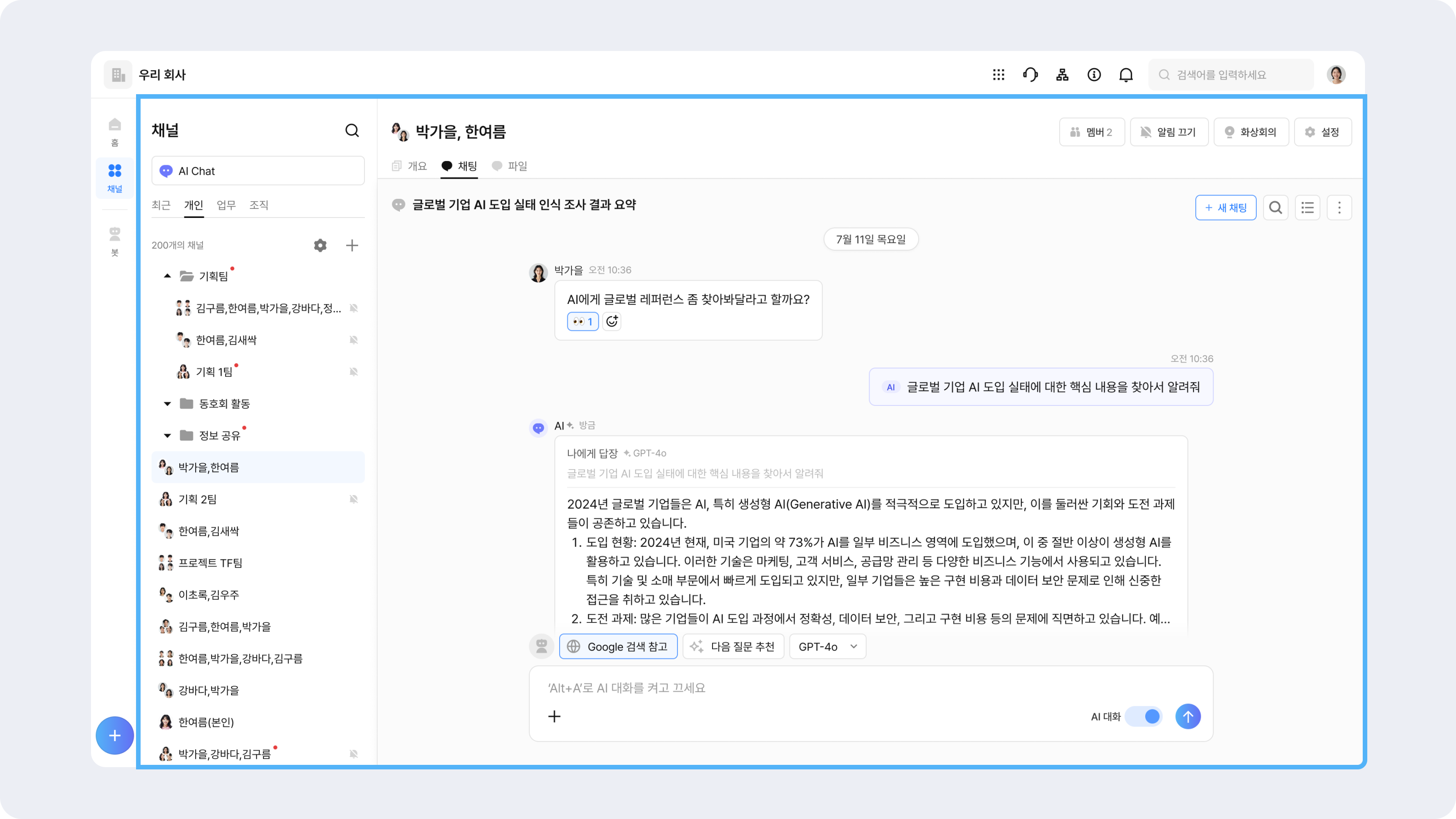
Task: Toggle the eyes emoji reaction
Action: point(582,322)
